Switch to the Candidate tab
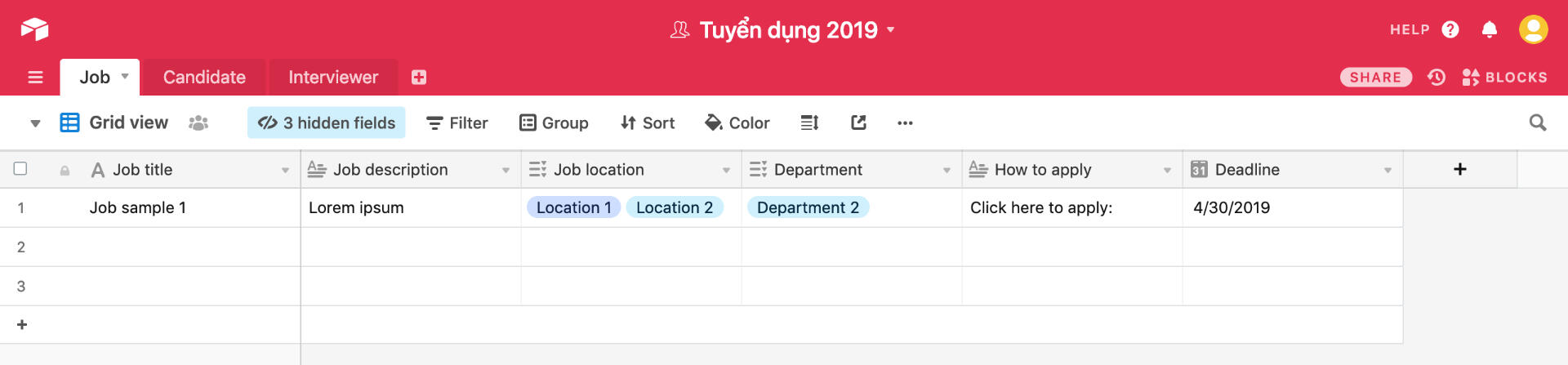The height and width of the screenshot is (365, 1568). [204, 78]
